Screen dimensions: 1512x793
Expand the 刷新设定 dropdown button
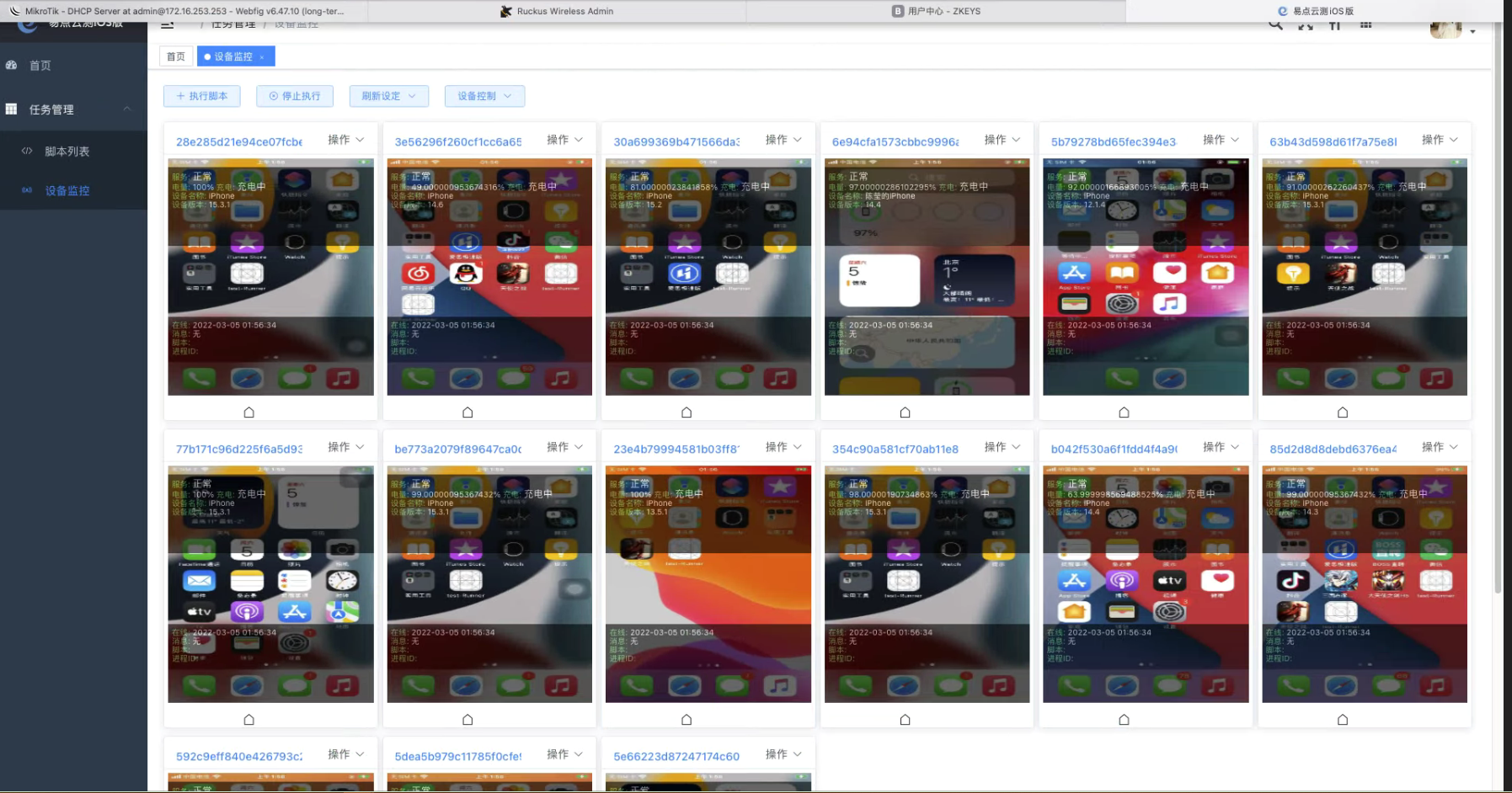click(389, 96)
